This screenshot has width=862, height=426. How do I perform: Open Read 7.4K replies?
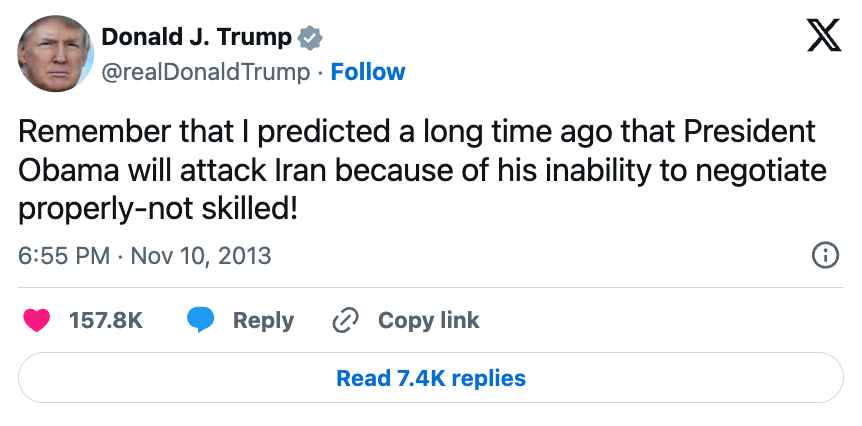[x=431, y=378]
